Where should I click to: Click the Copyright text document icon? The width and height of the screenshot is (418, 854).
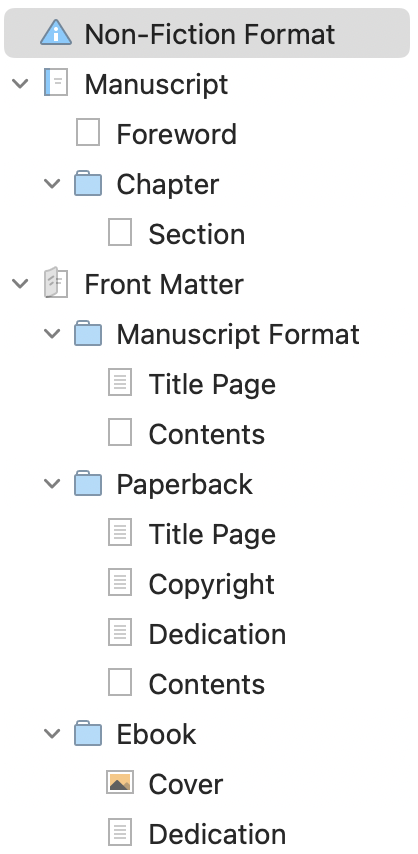coord(120,584)
